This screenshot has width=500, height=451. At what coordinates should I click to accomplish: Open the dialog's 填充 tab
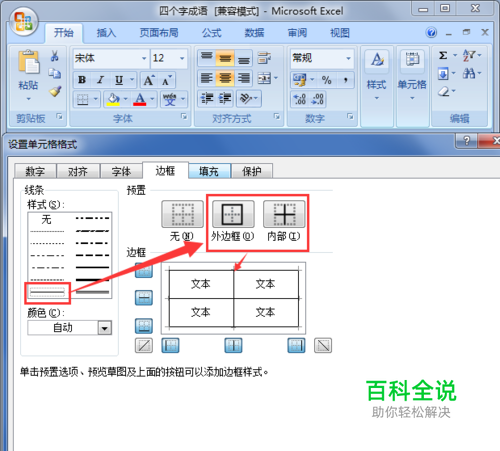pyautogui.click(x=209, y=171)
